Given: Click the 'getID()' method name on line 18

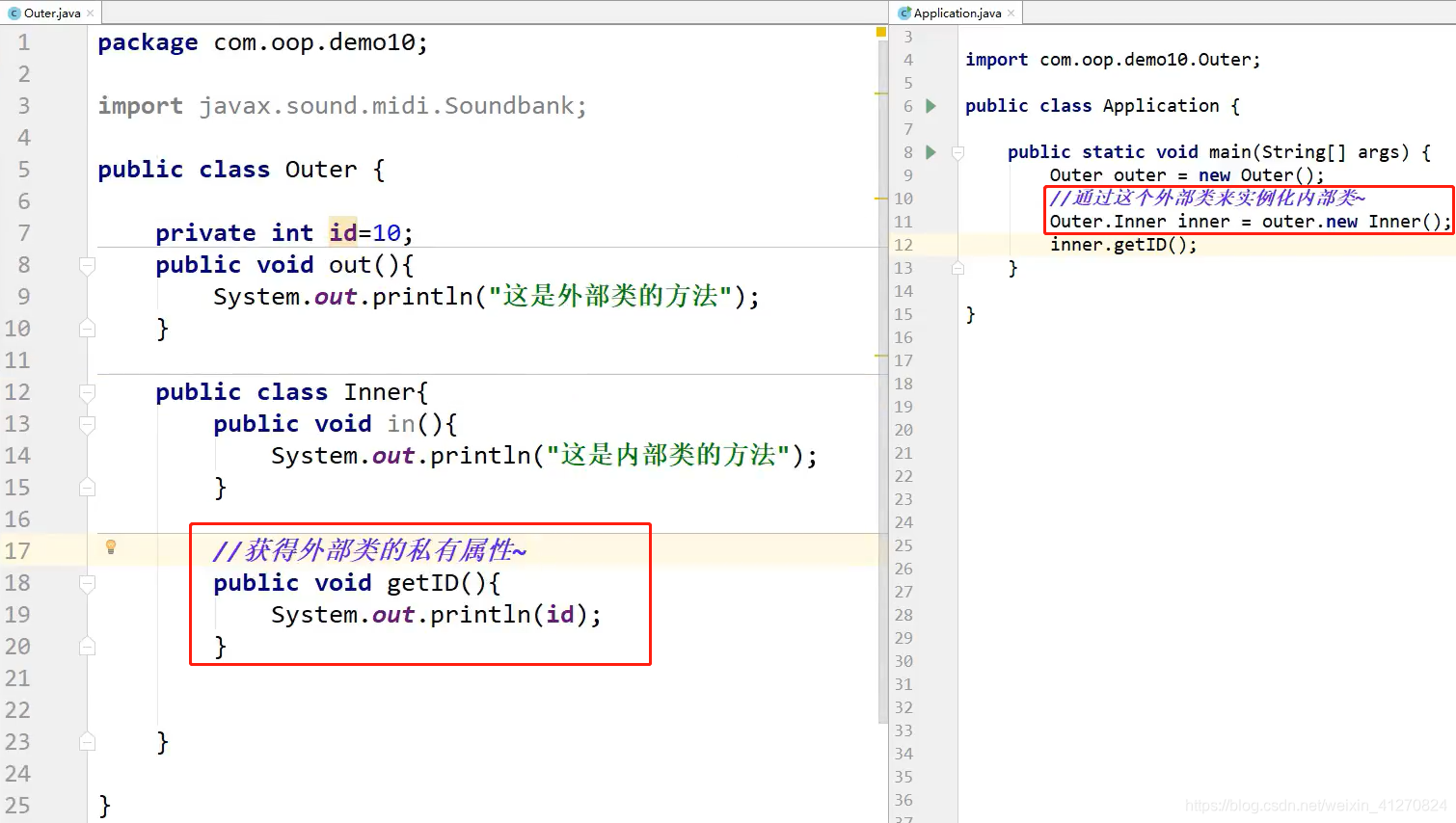Looking at the screenshot, I should [436, 583].
